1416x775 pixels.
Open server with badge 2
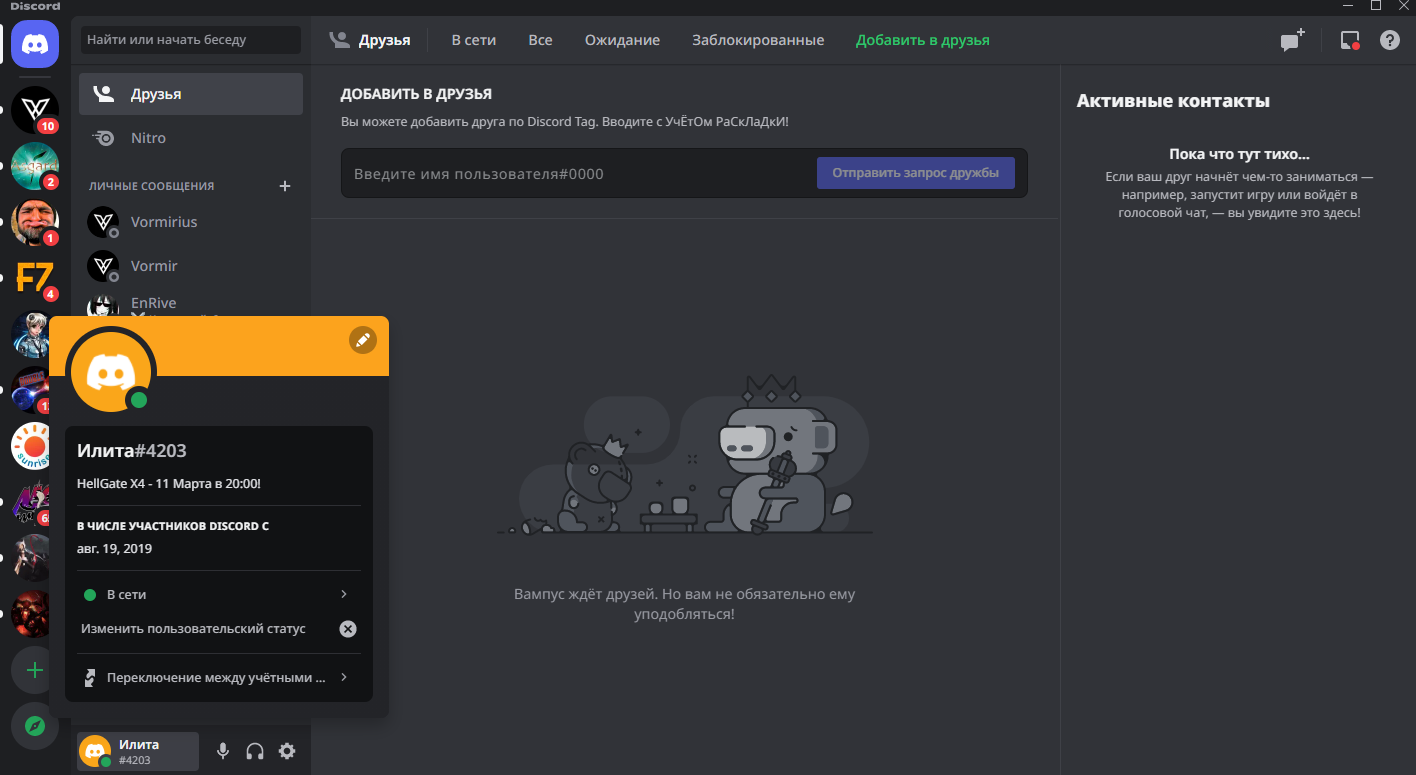[35, 166]
